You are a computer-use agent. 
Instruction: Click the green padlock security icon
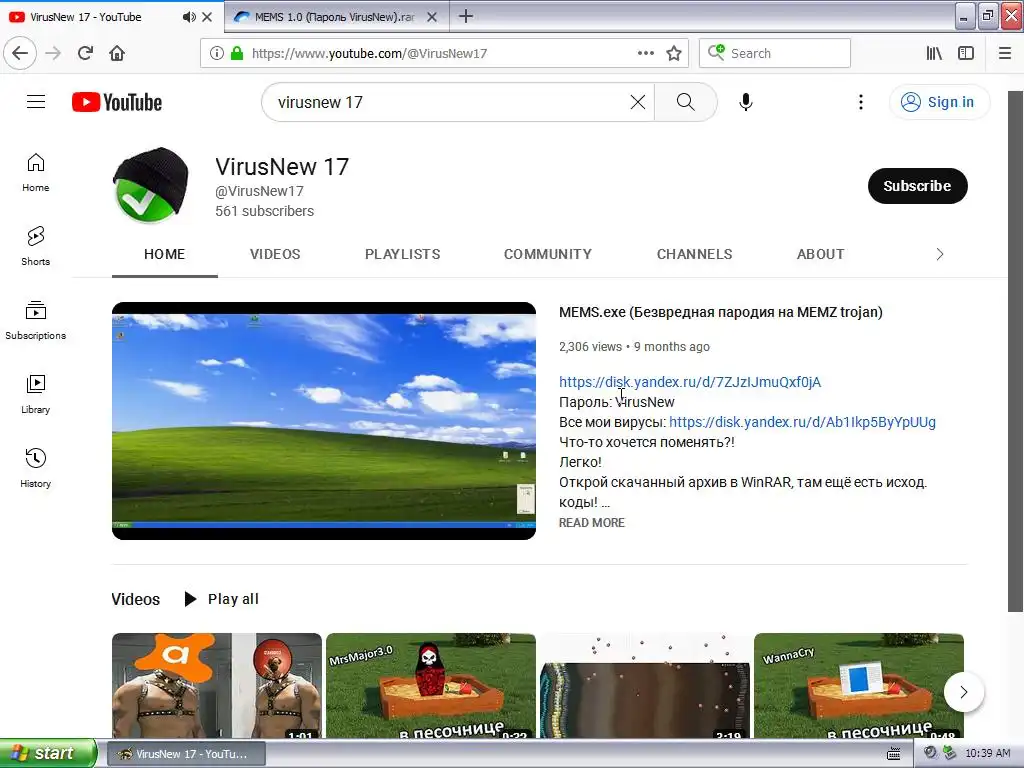click(x=236, y=54)
